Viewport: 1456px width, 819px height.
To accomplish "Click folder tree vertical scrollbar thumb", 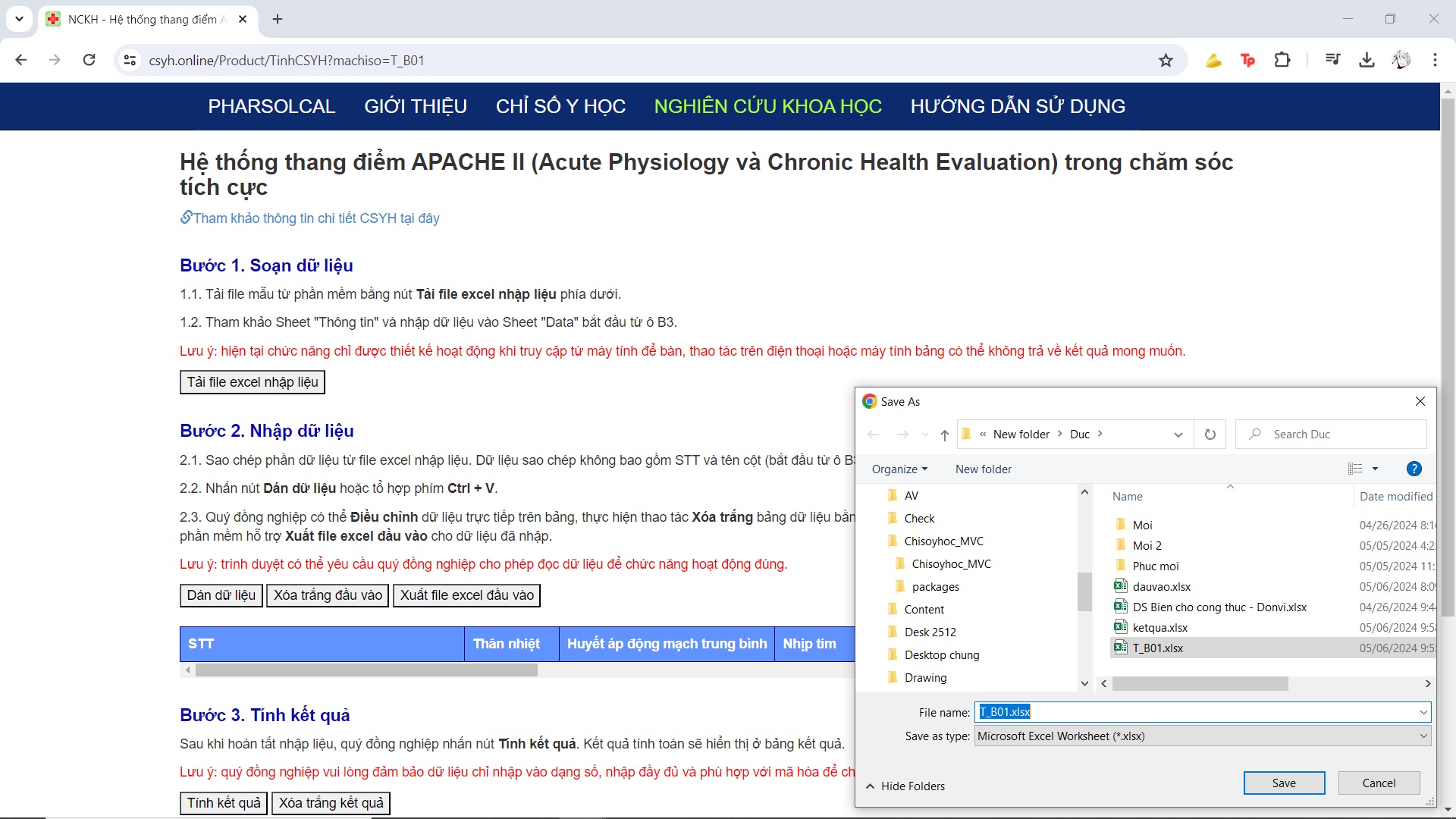I will (x=1084, y=591).
